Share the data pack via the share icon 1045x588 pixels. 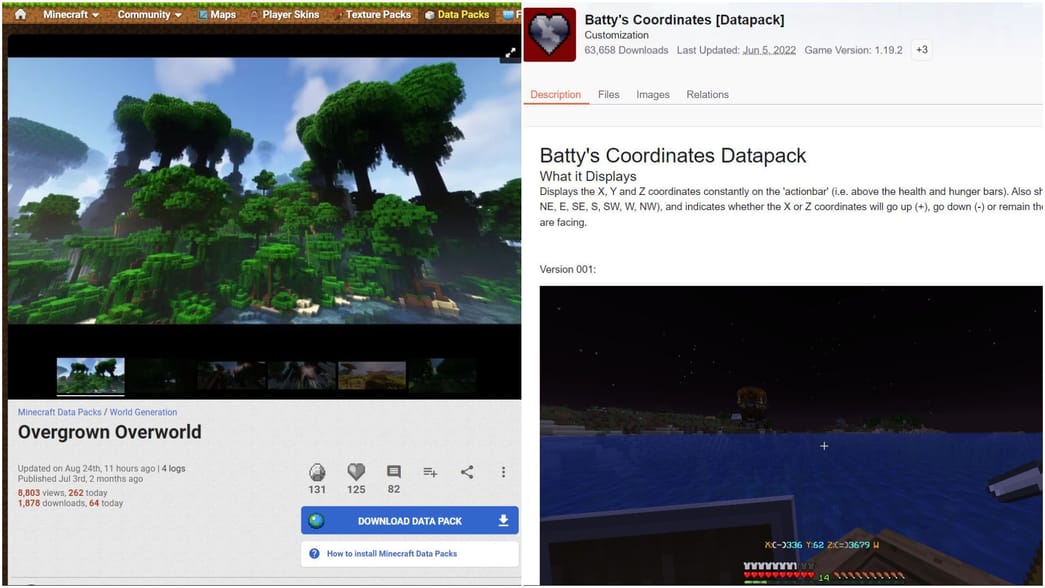tap(466, 473)
